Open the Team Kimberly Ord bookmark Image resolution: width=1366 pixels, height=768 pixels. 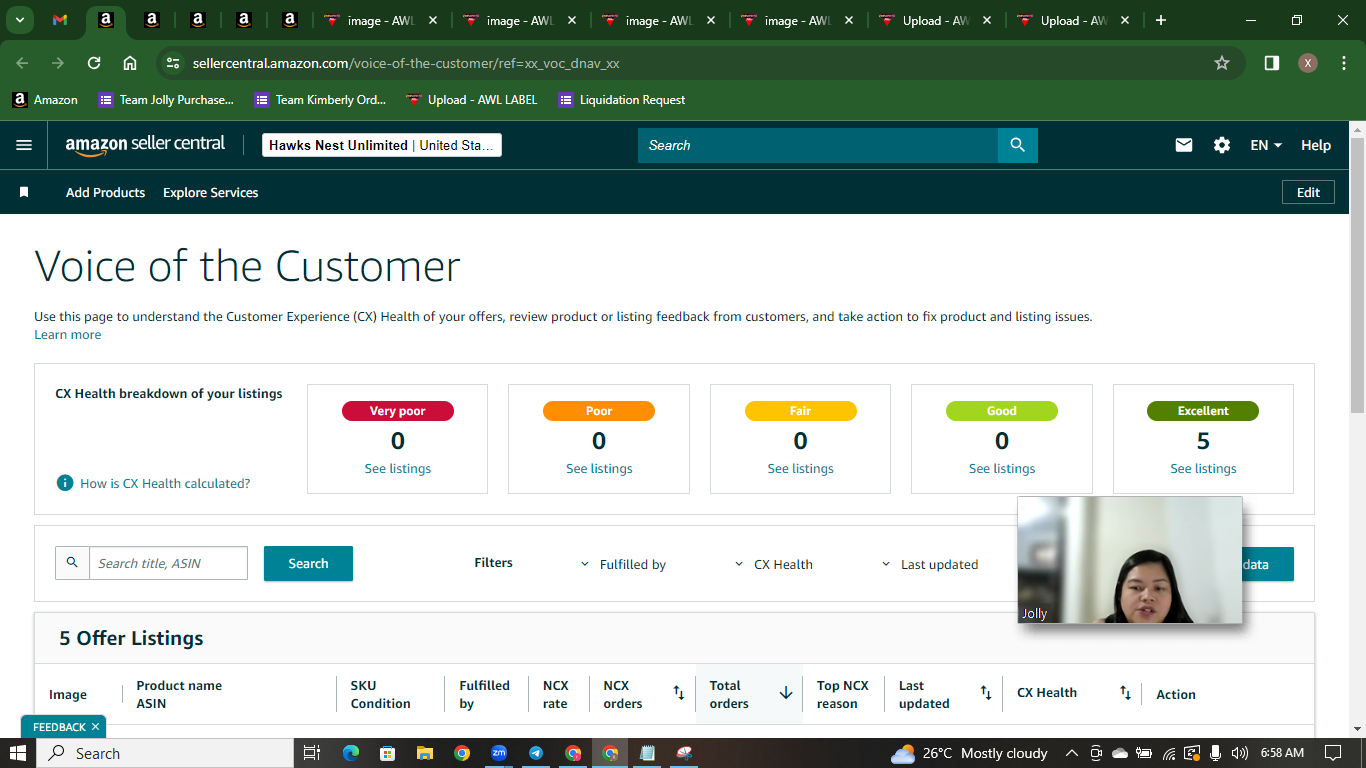(320, 100)
